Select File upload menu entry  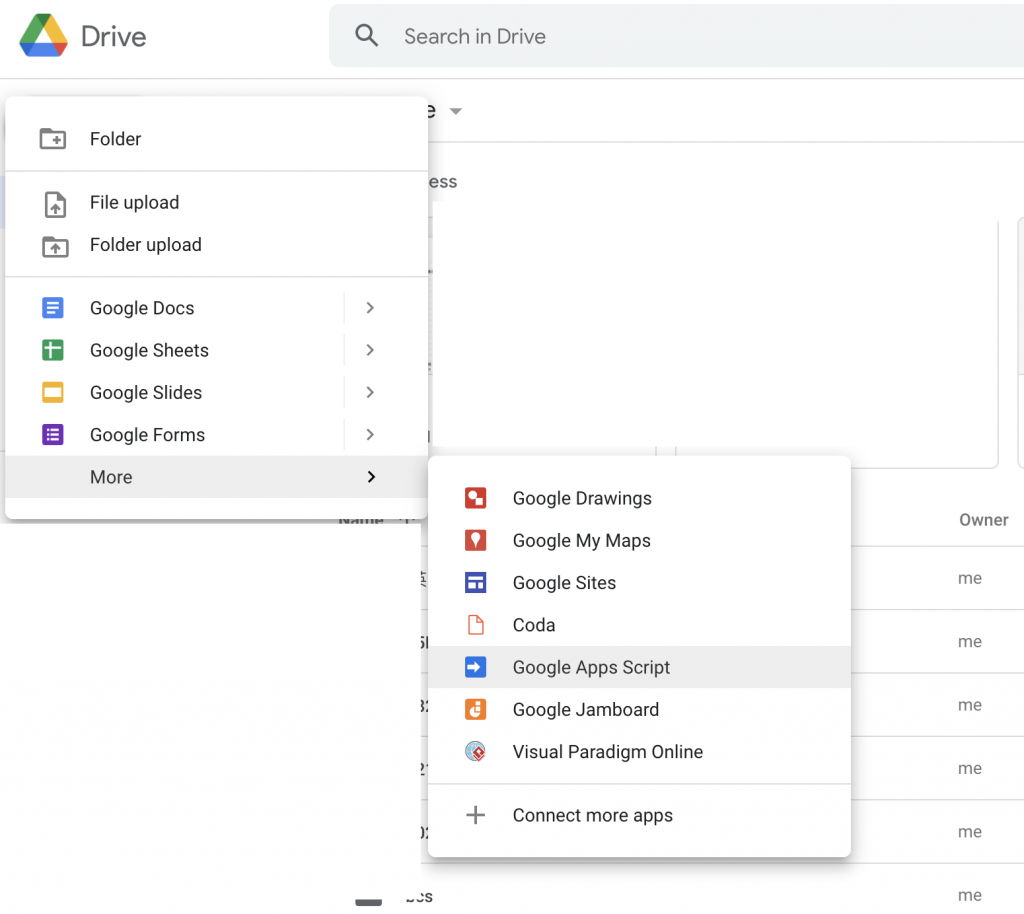coord(216,203)
